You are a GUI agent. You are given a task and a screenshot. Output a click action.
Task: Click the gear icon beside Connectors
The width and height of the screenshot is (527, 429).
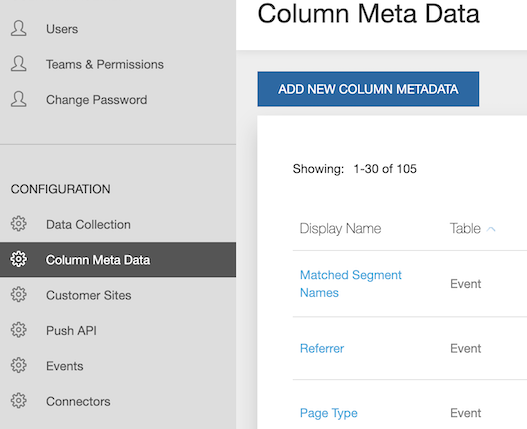(18, 401)
